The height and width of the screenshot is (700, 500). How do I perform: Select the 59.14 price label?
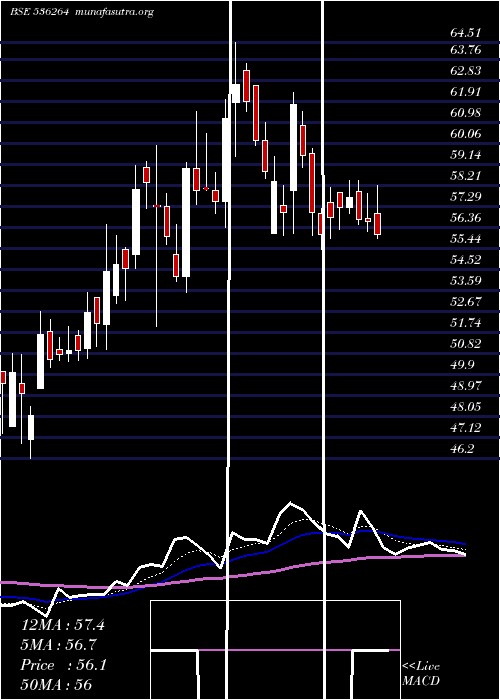pos(466,154)
